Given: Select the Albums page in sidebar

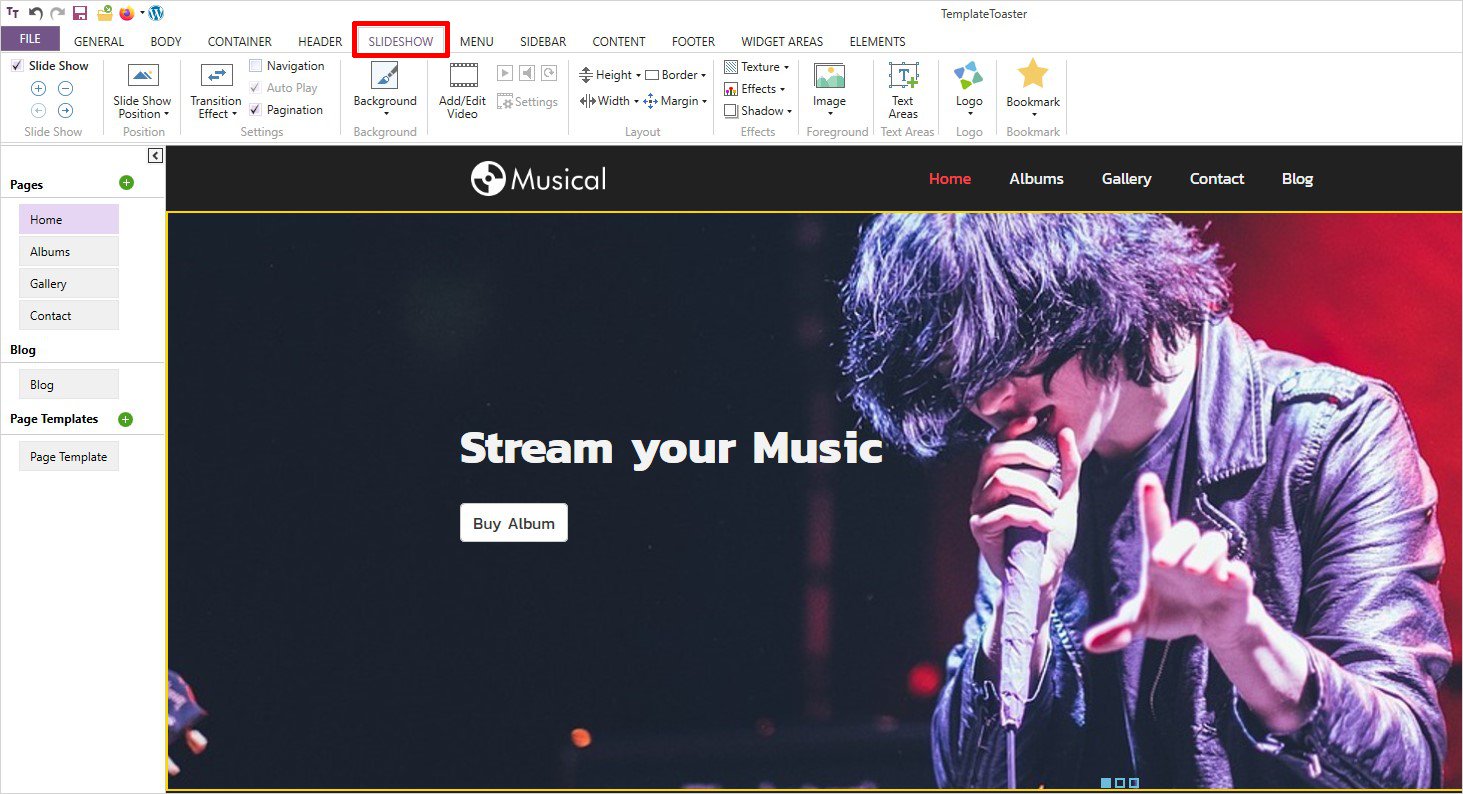Looking at the screenshot, I should pos(68,252).
